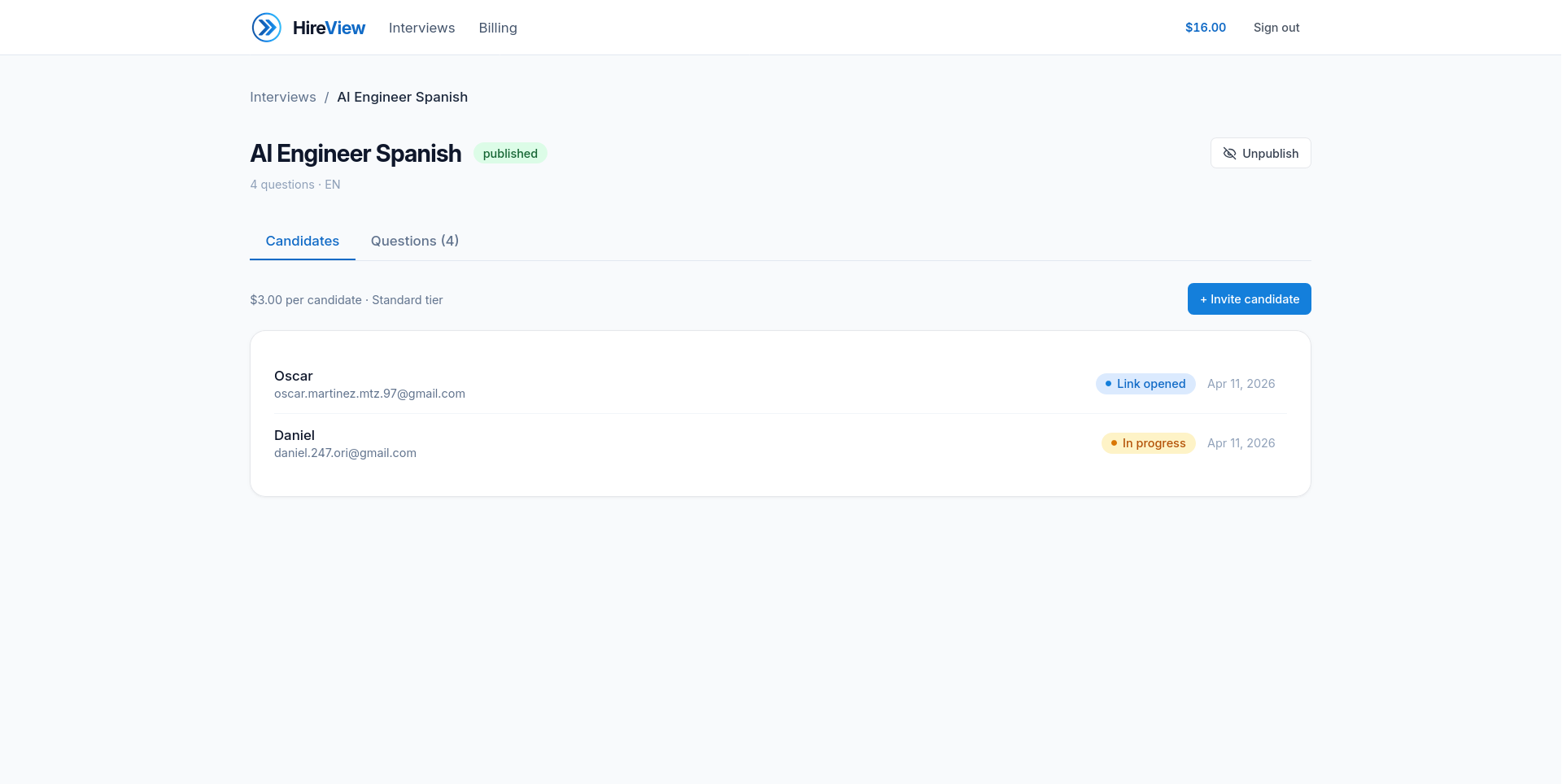Sign out of HireView
This screenshot has height=784, width=1562.
1276,27
